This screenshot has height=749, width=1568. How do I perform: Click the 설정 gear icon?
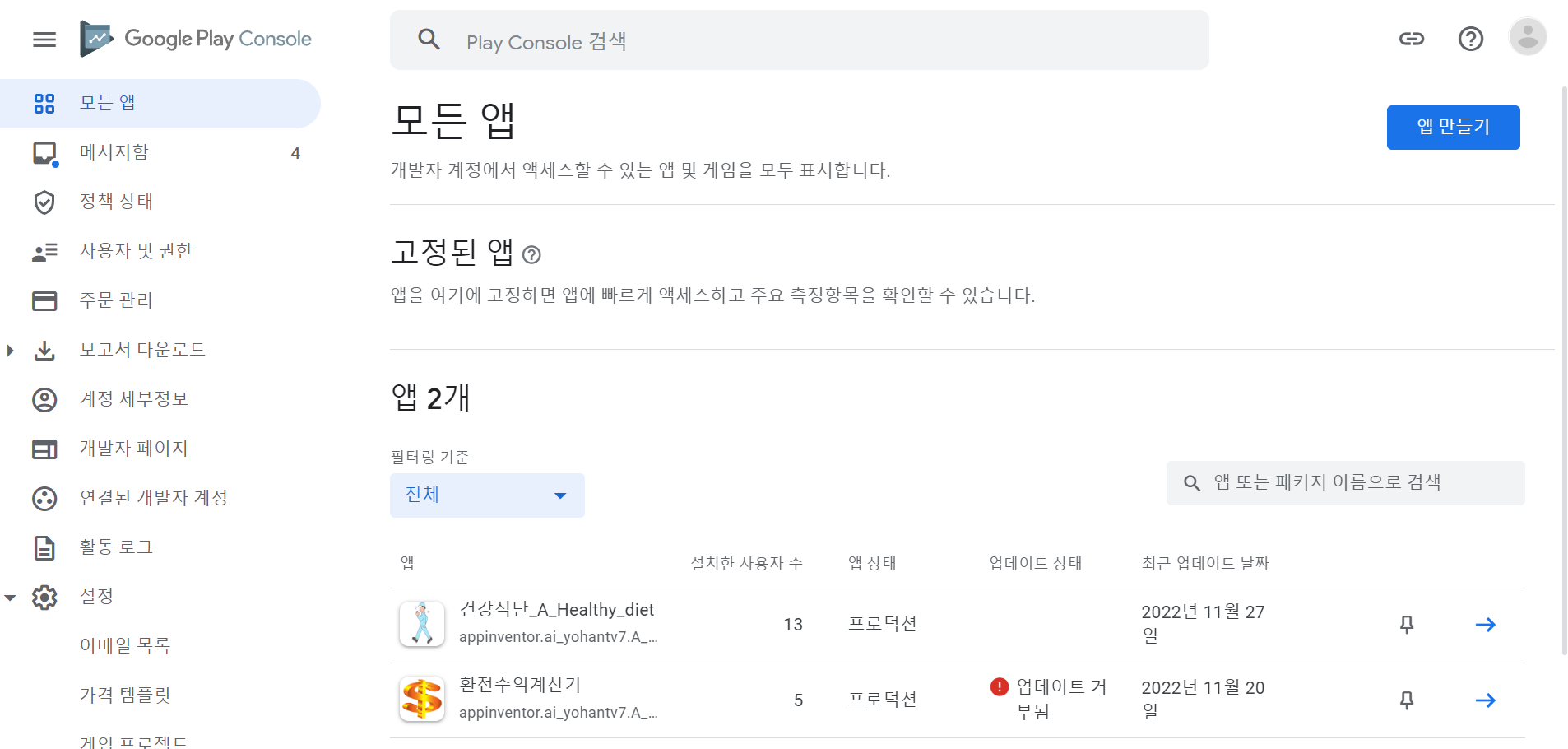(x=44, y=598)
